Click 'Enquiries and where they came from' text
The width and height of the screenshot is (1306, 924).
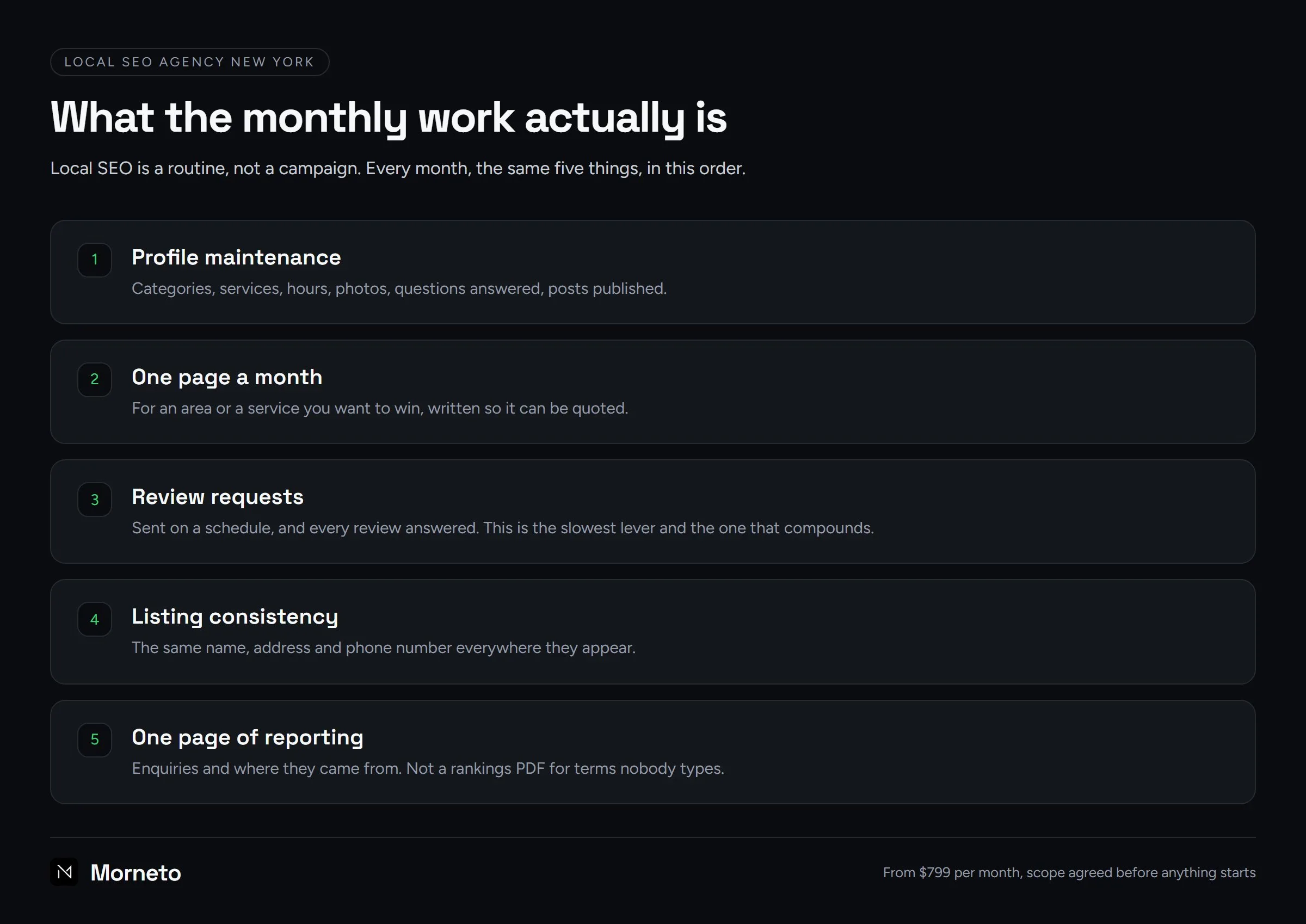[x=428, y=769]
